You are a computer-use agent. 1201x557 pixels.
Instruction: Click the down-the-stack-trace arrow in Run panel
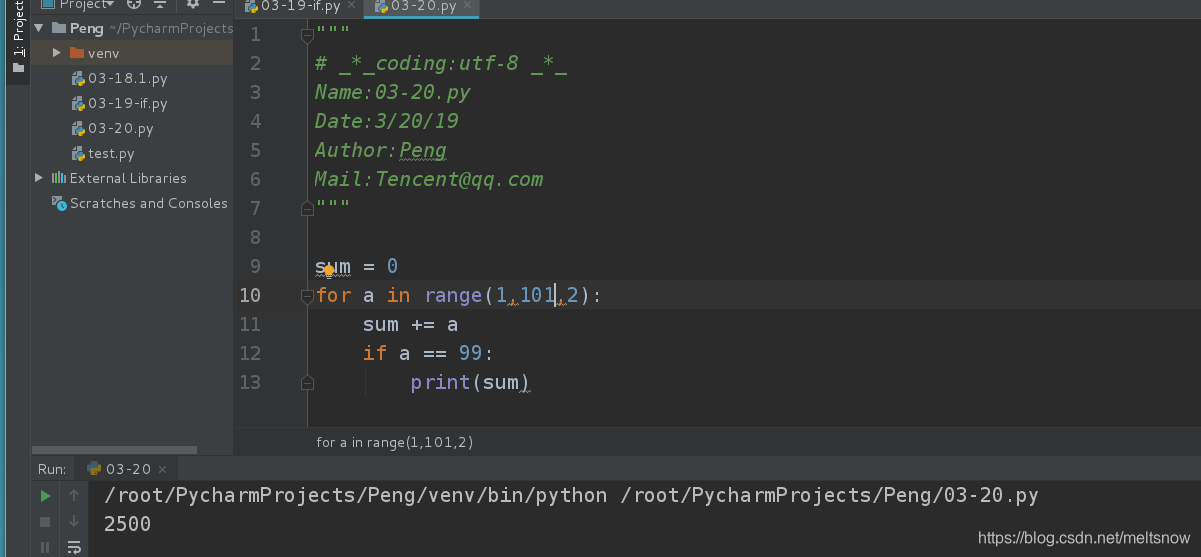coord(74,521)
